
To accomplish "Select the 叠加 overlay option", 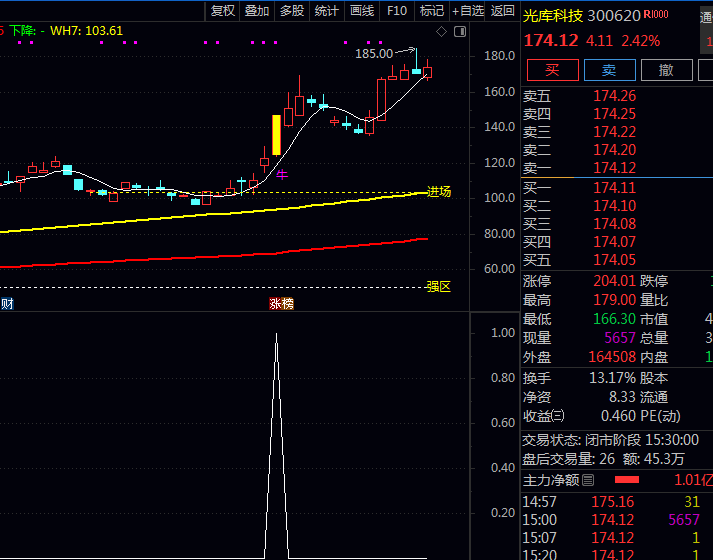I will pyautogui.click(x=257, y=11).
